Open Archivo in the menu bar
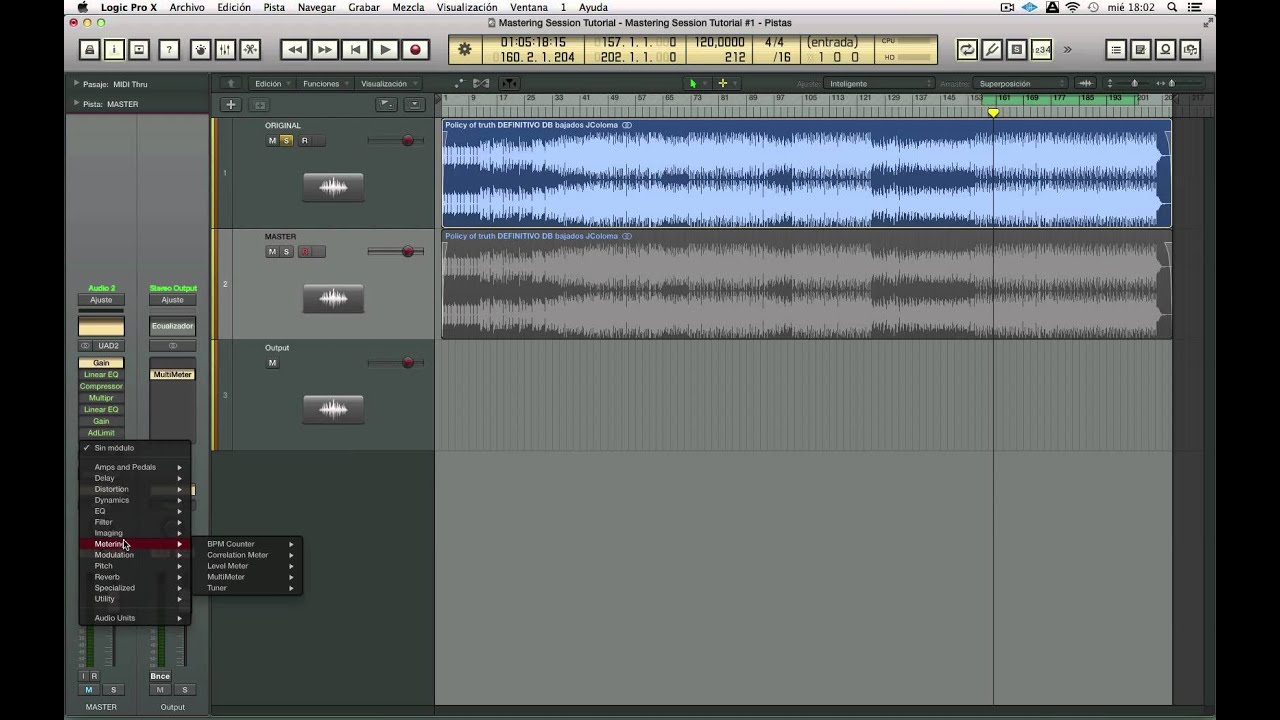This screenshot has height=720, width=1280. point(187,7)
